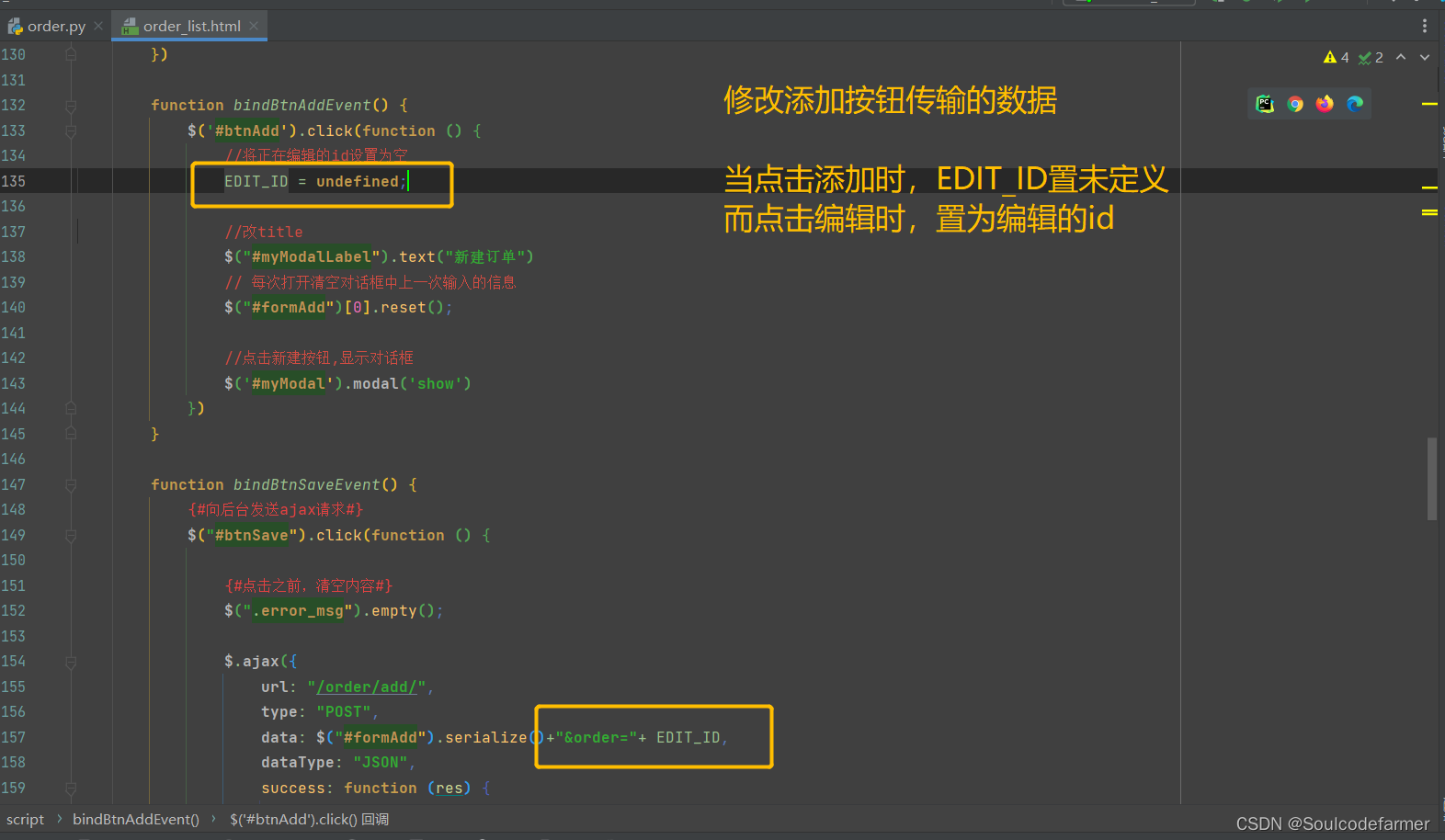This screenshot has height=840, width=1445.
Task: Click line number 147 in gutter
Action: pos(14,484)
